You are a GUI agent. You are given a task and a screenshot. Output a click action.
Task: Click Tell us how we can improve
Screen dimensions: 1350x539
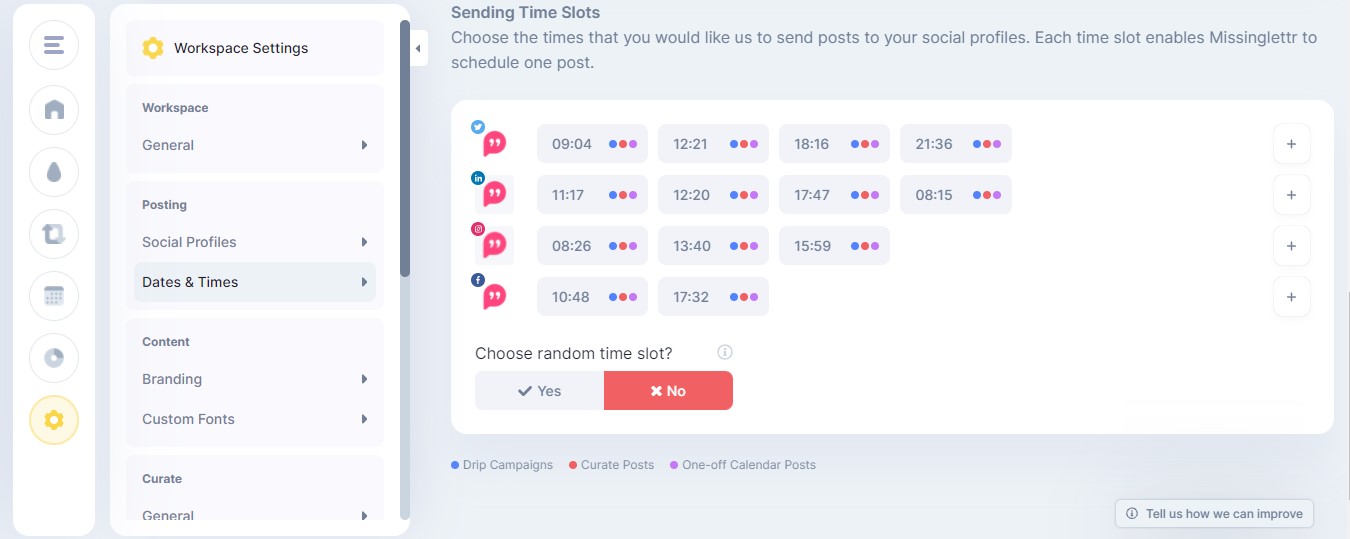[1214, 514]
